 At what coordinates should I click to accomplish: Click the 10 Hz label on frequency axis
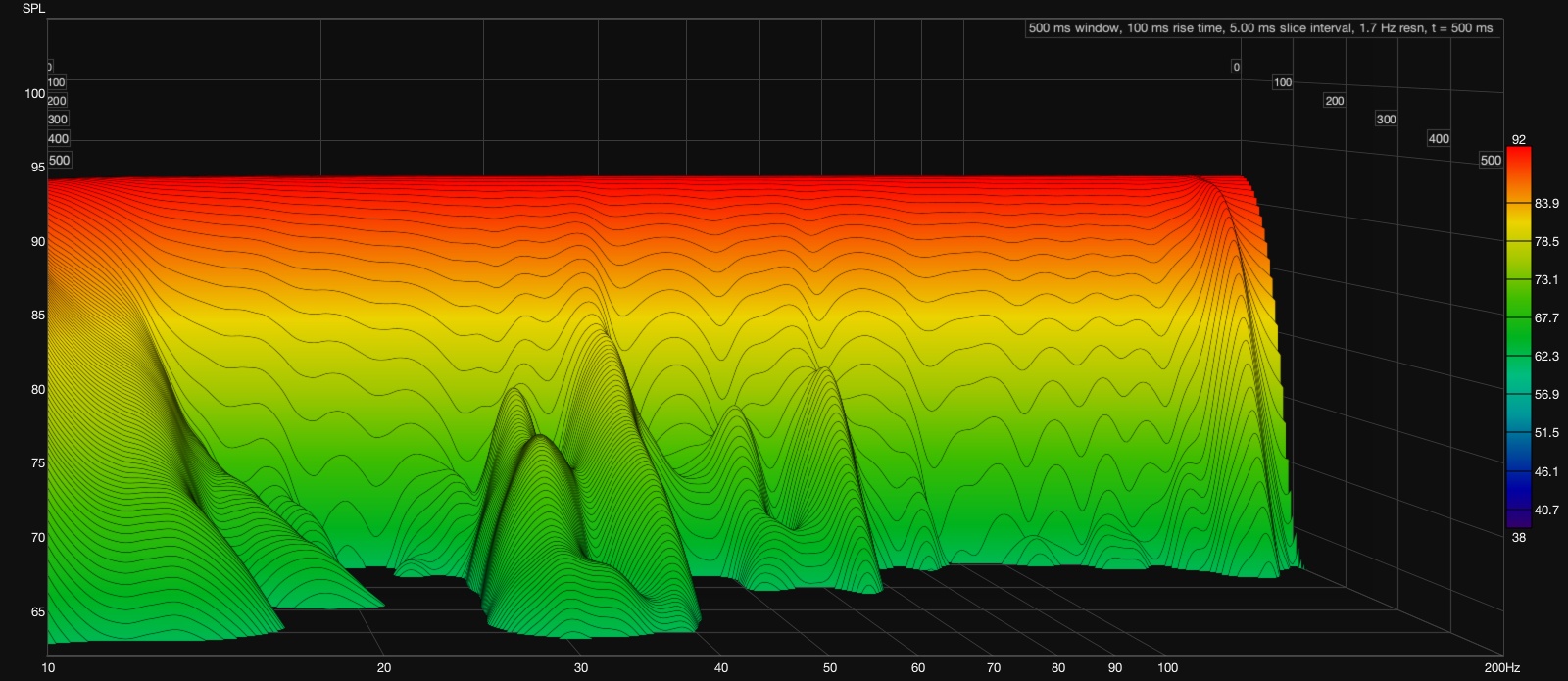pos(48,668)
